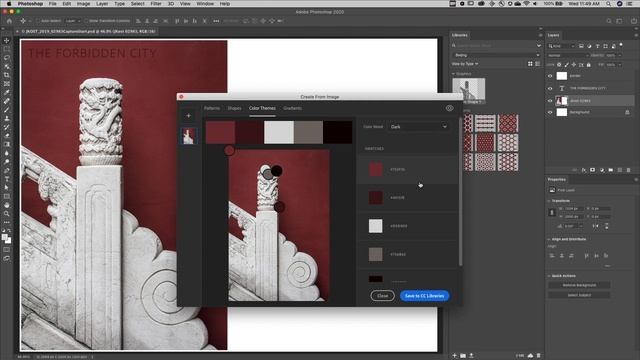
Task: Select the Zoom tool
Action: [x=7, y=213]
